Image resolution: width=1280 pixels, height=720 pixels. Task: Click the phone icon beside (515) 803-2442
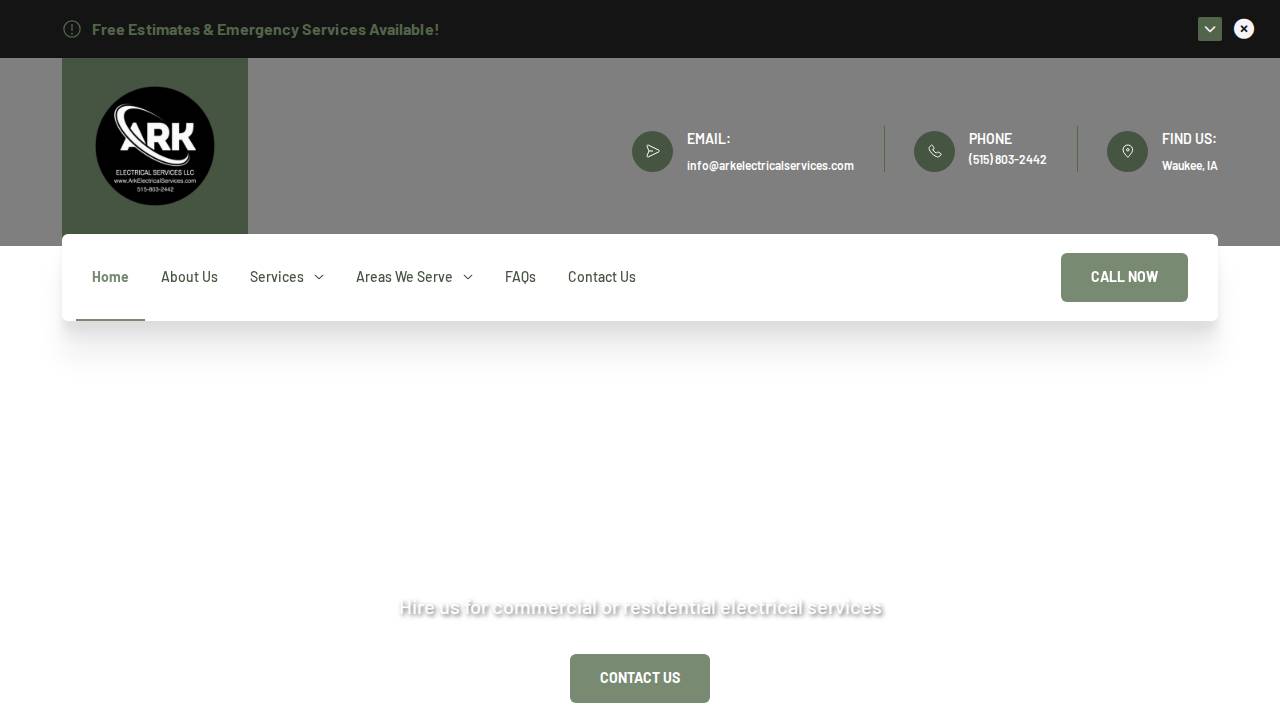pos(934,151)
